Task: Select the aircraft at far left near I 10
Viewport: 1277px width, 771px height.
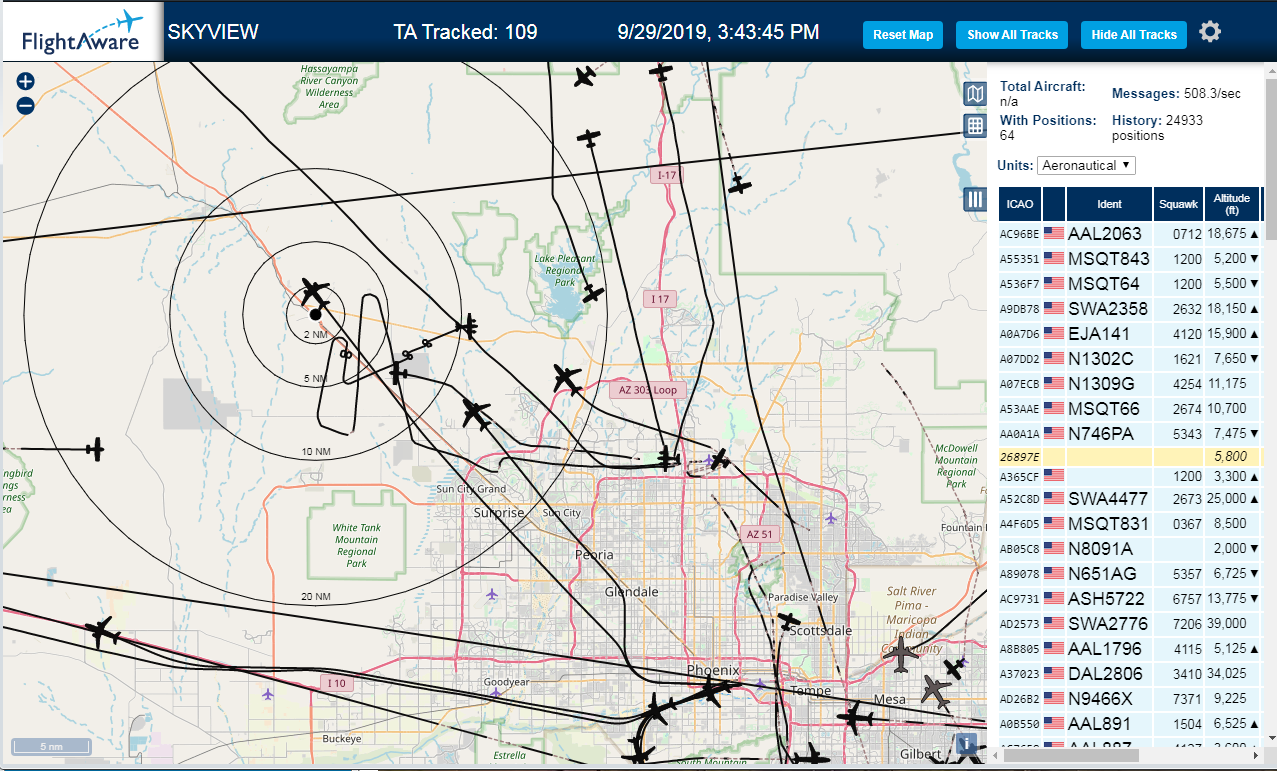Action: [102, 632]
